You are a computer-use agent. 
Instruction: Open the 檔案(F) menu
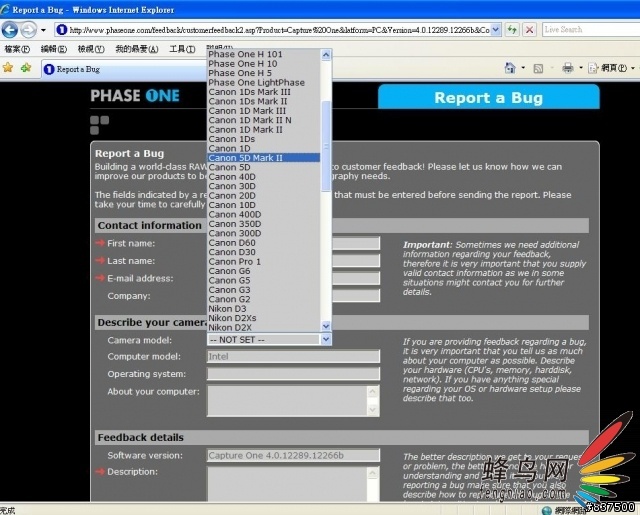(17, 49)
